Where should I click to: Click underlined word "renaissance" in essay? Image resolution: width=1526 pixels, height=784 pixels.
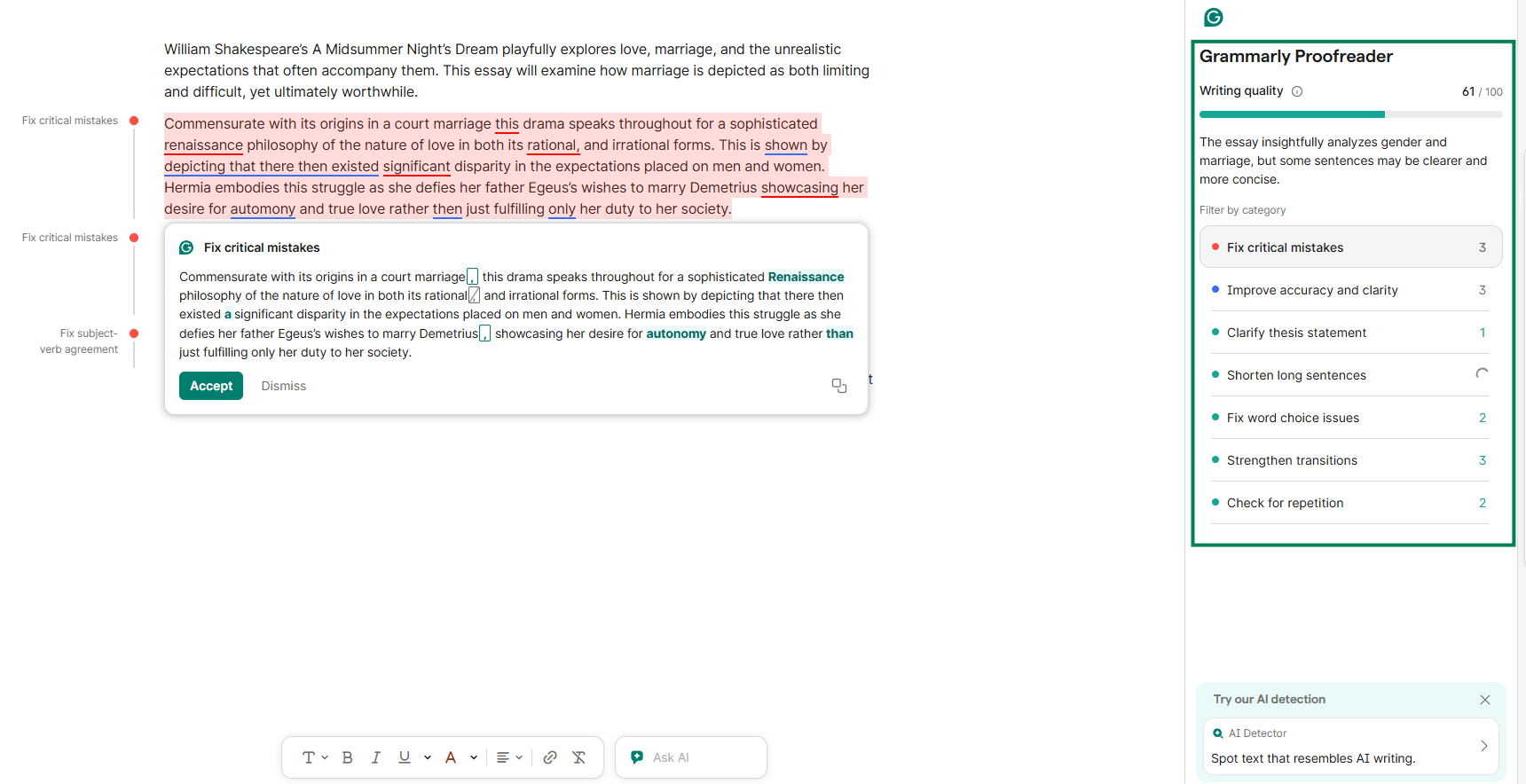(x=203, y=145)
